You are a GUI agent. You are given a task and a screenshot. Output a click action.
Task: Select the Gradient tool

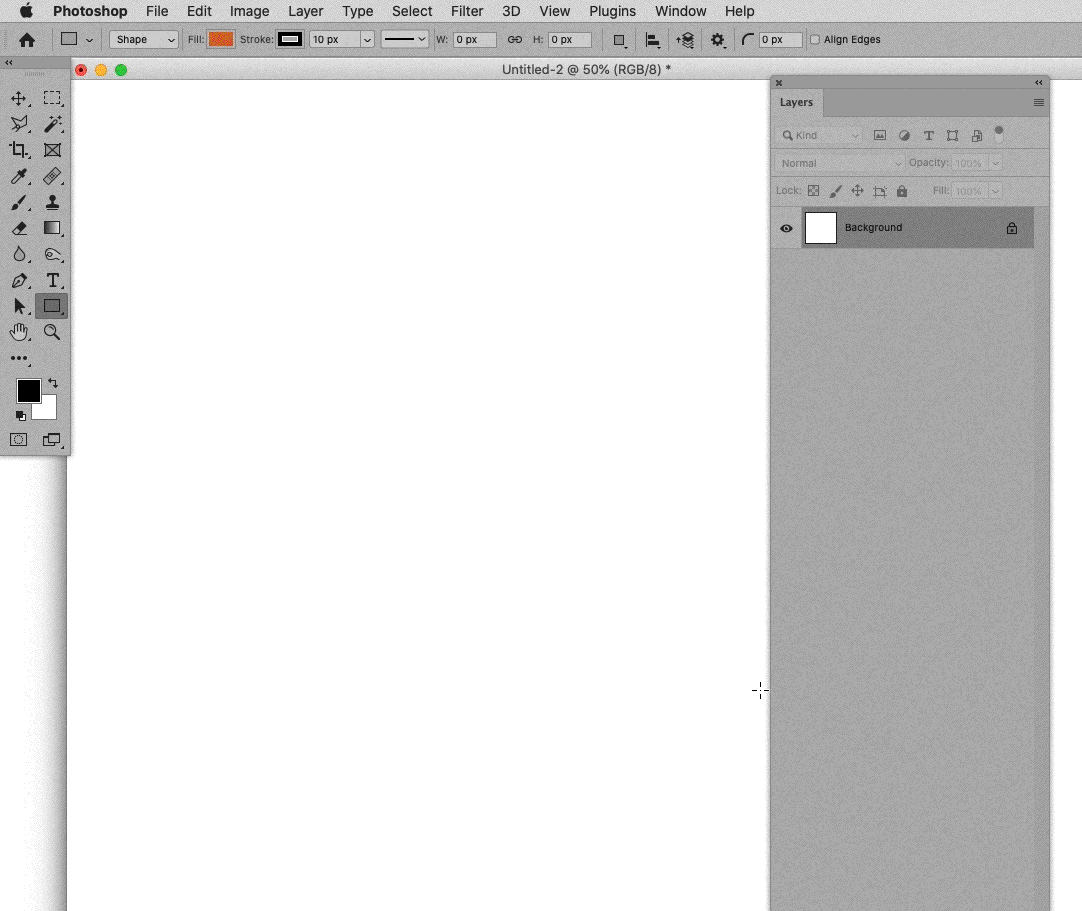(x=52, y=228)
